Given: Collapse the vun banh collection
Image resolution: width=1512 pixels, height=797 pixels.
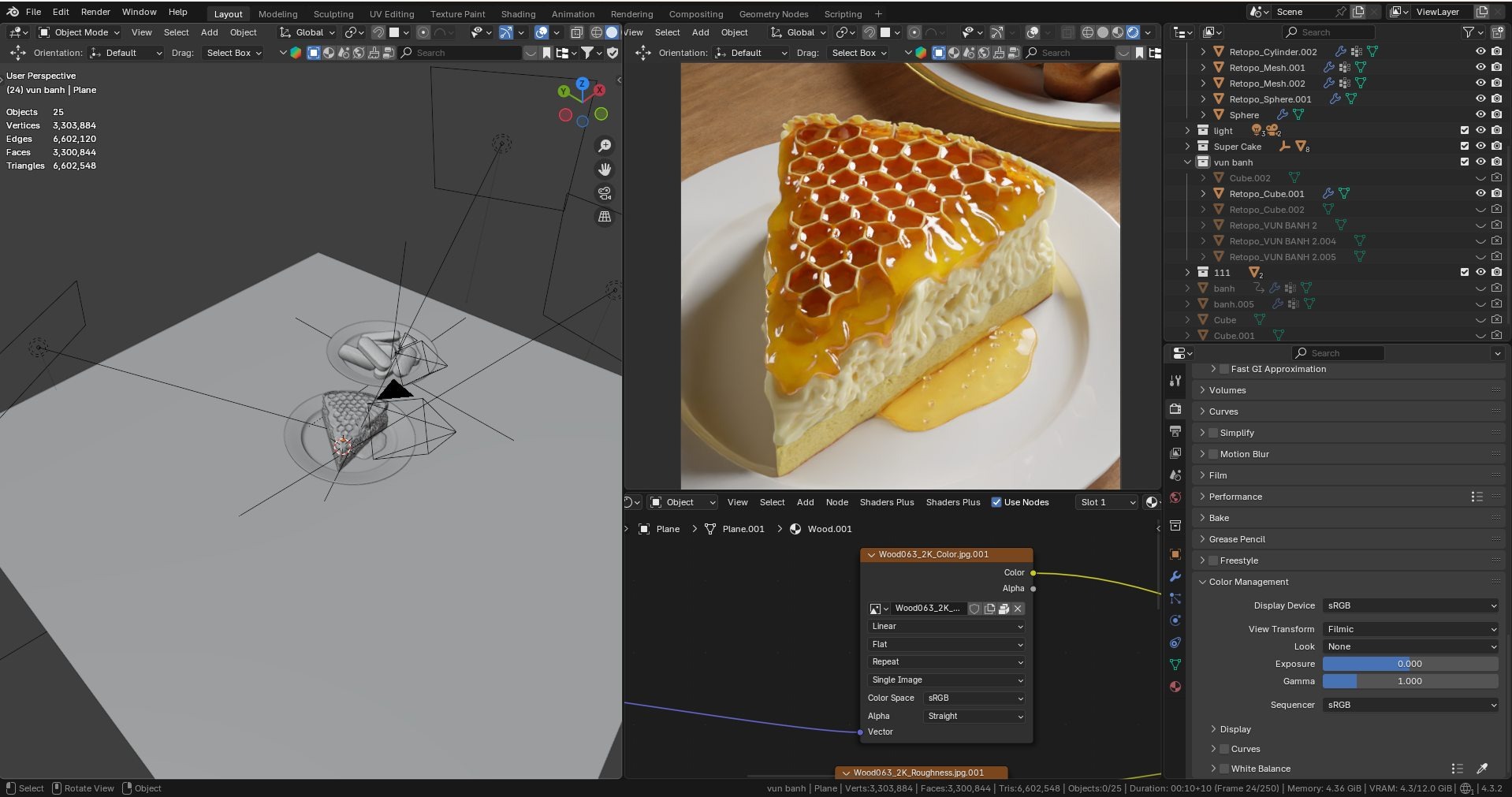Looking at the screenshot, I should [1187, 162].
